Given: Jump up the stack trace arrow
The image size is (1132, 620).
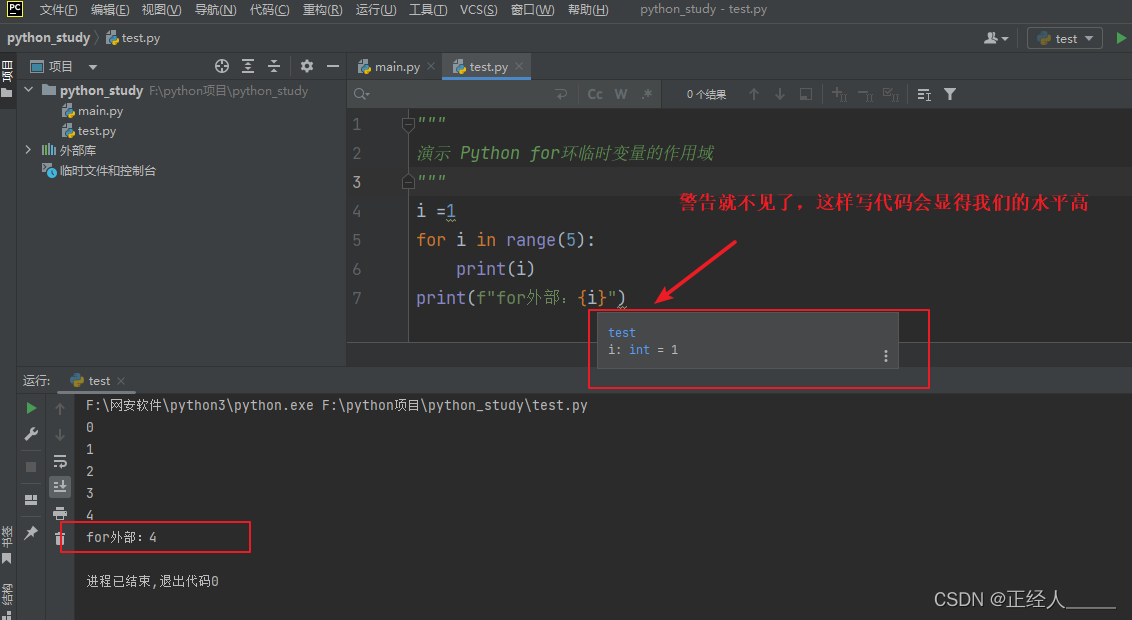Looking at the screenshot, I should point(60,409).
